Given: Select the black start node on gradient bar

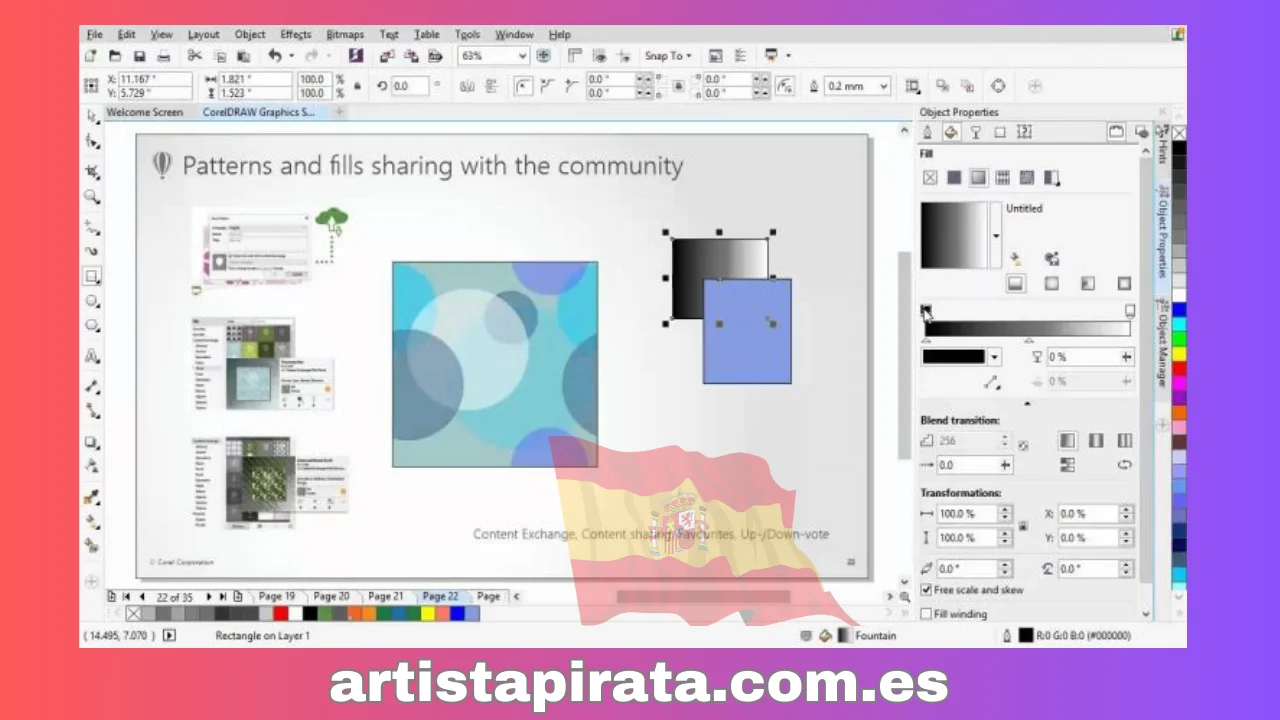Looking at the screenshot, I should click(x=926, y=311).
